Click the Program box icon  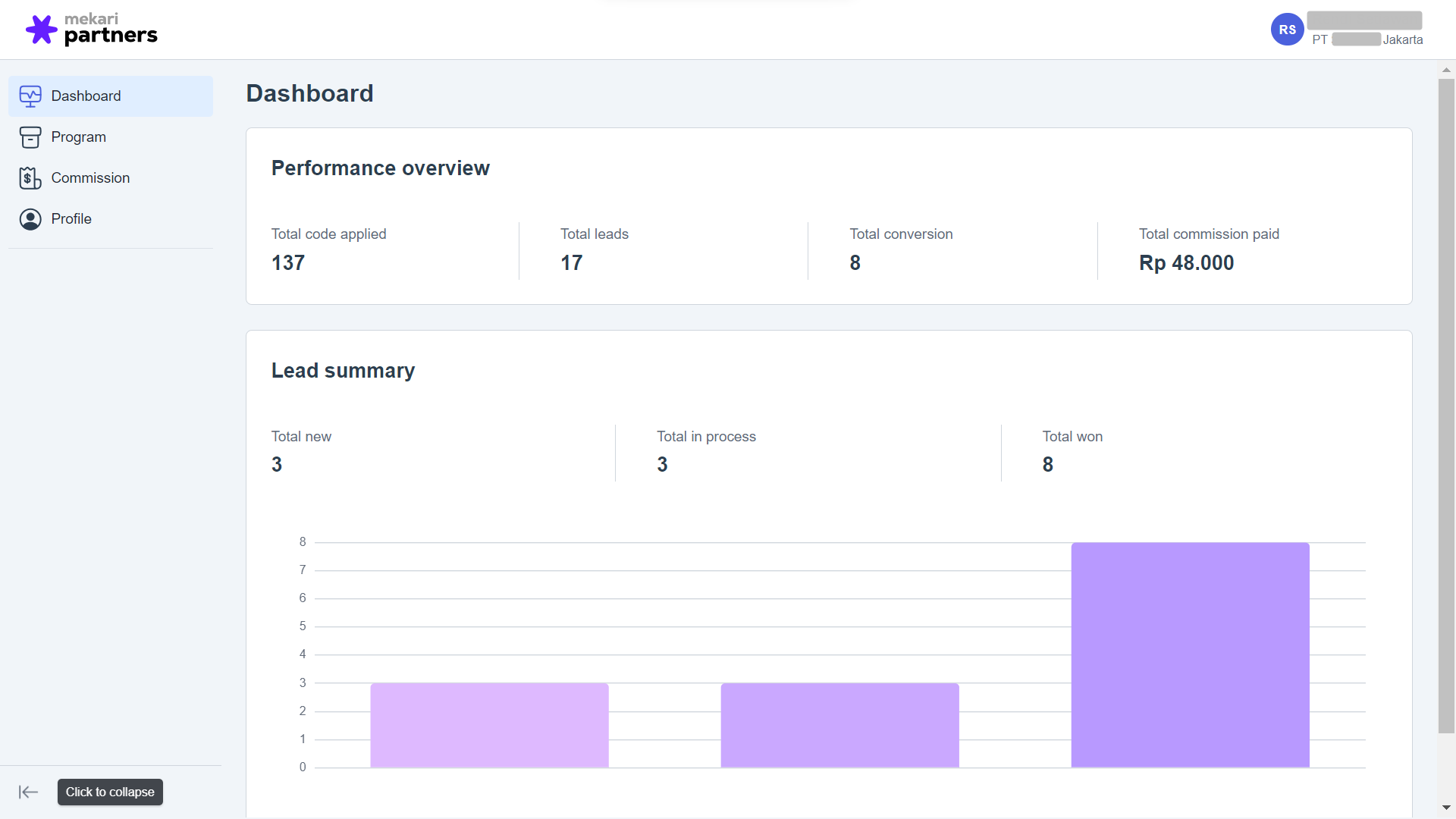pos(30,136)
